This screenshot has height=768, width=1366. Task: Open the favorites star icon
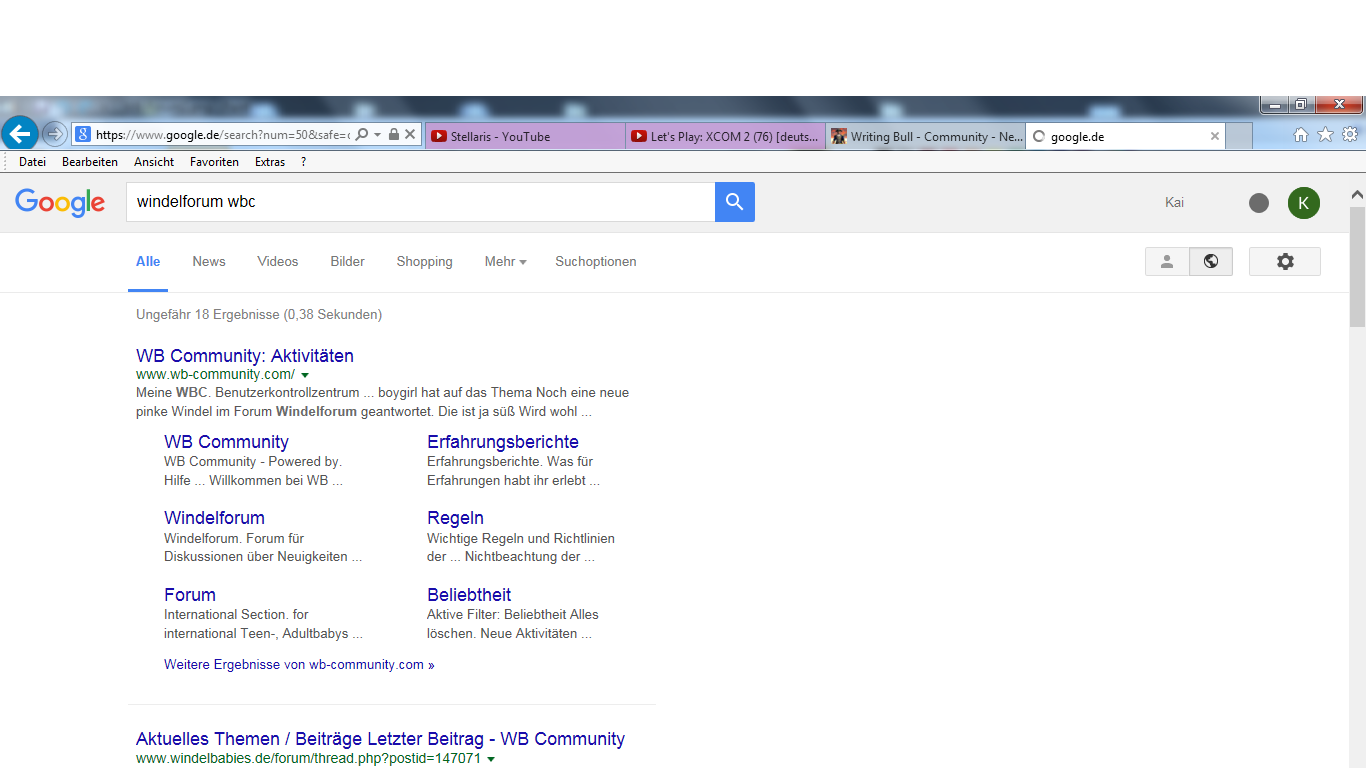pyautogui.click(x=1325, y=135)
